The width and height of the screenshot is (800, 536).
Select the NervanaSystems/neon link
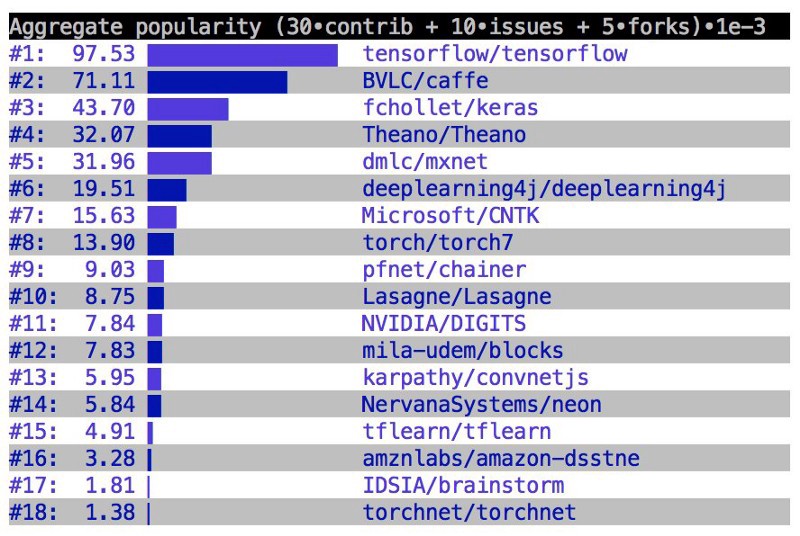point(482,405)
